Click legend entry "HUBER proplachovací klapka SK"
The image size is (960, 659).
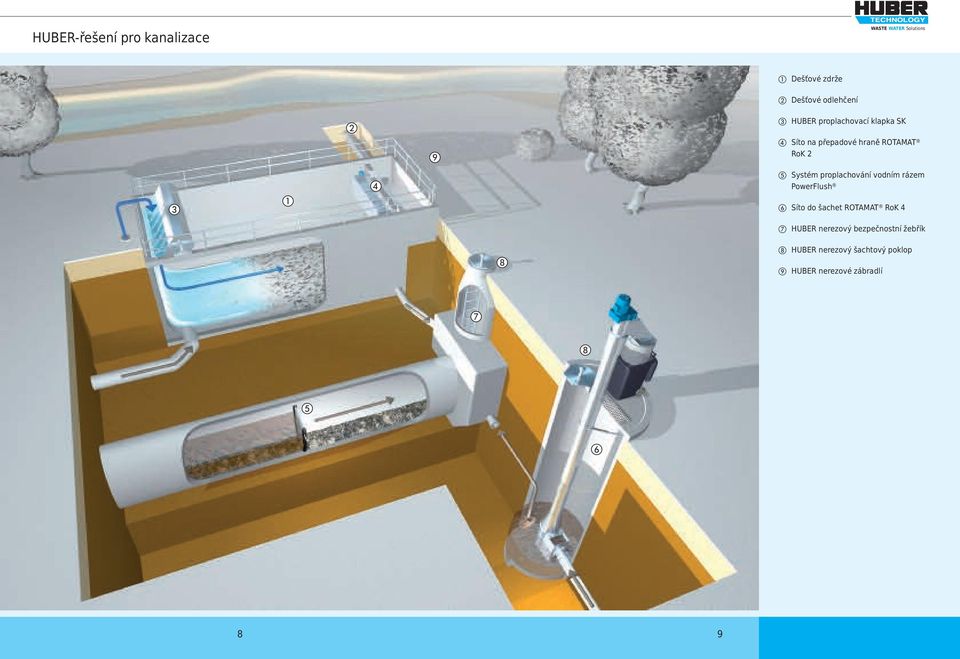click(848, 121)
